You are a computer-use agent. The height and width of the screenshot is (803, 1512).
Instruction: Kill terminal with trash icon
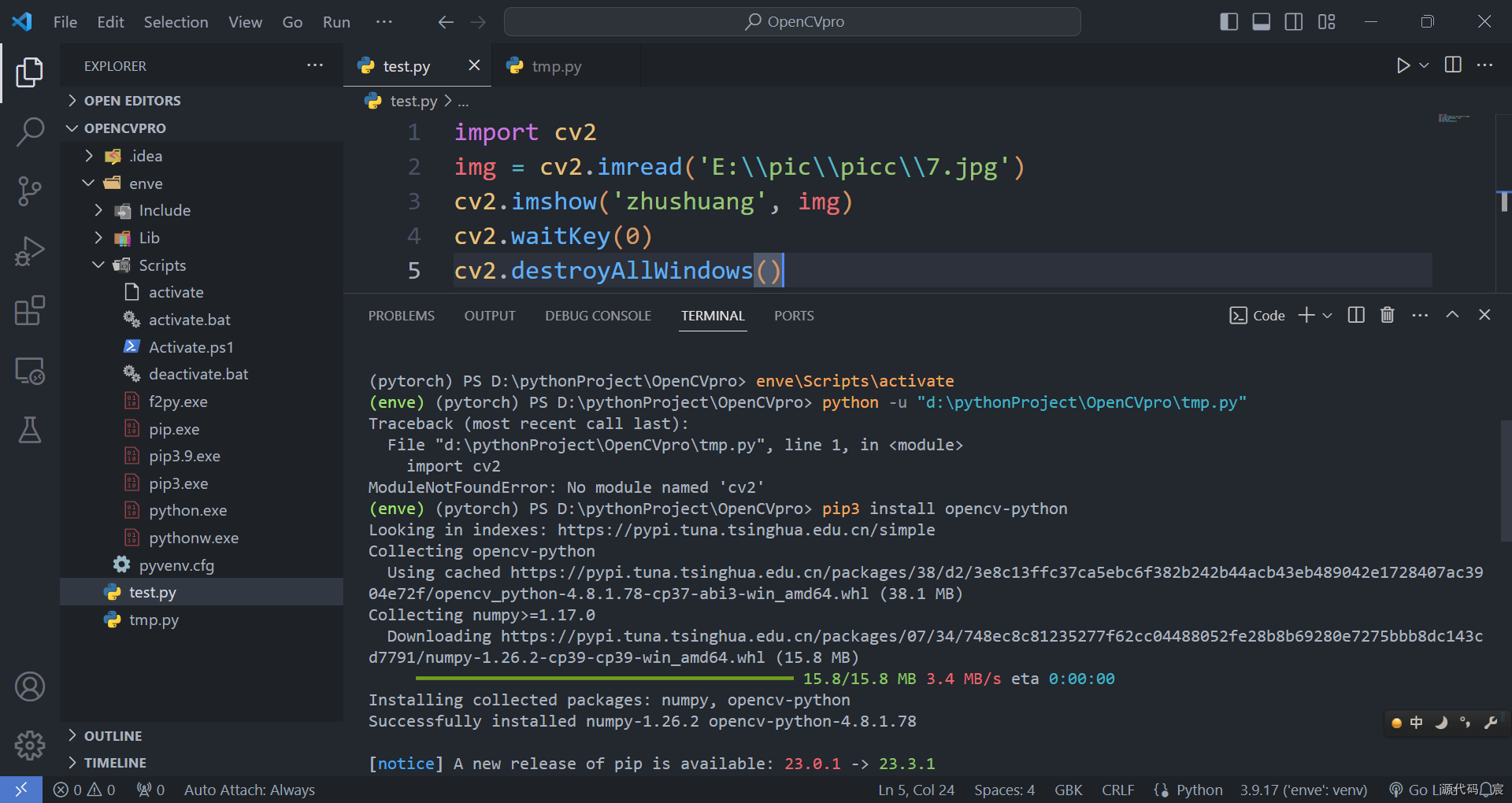pos(1388,315)
